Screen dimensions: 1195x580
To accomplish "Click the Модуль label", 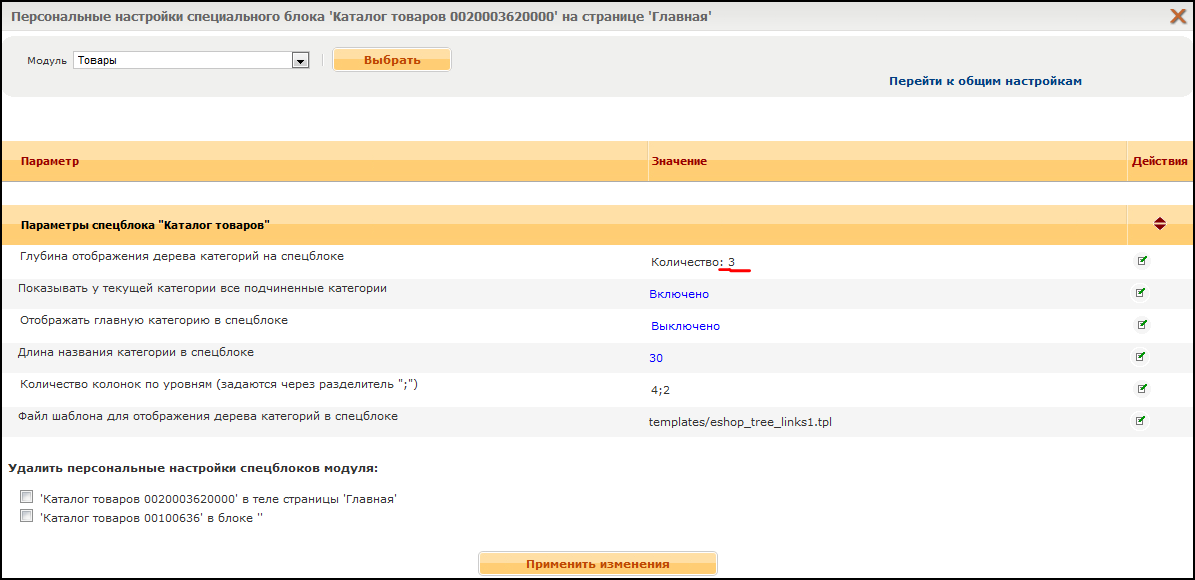I will pos(47,61).
